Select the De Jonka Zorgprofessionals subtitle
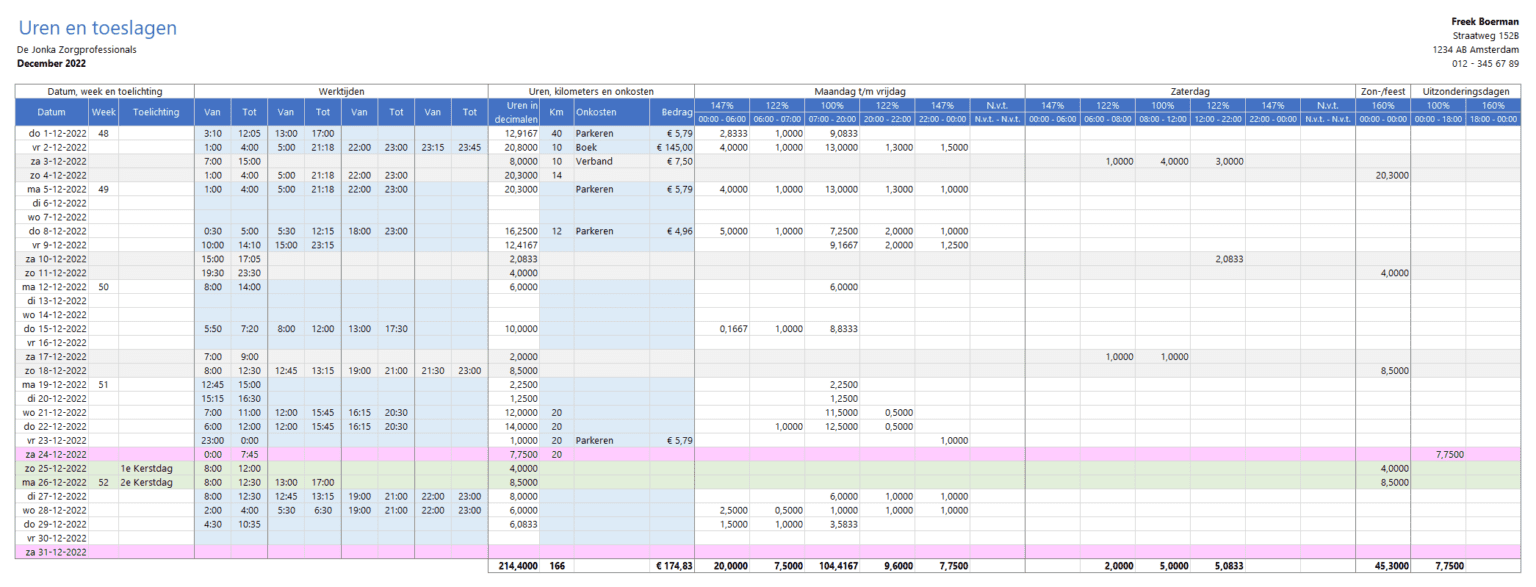 tap(76, 48)
